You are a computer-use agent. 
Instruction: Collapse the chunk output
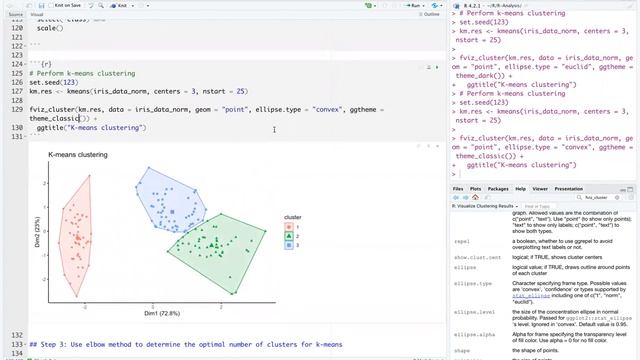pyautogui.click(x=429, y=146)
